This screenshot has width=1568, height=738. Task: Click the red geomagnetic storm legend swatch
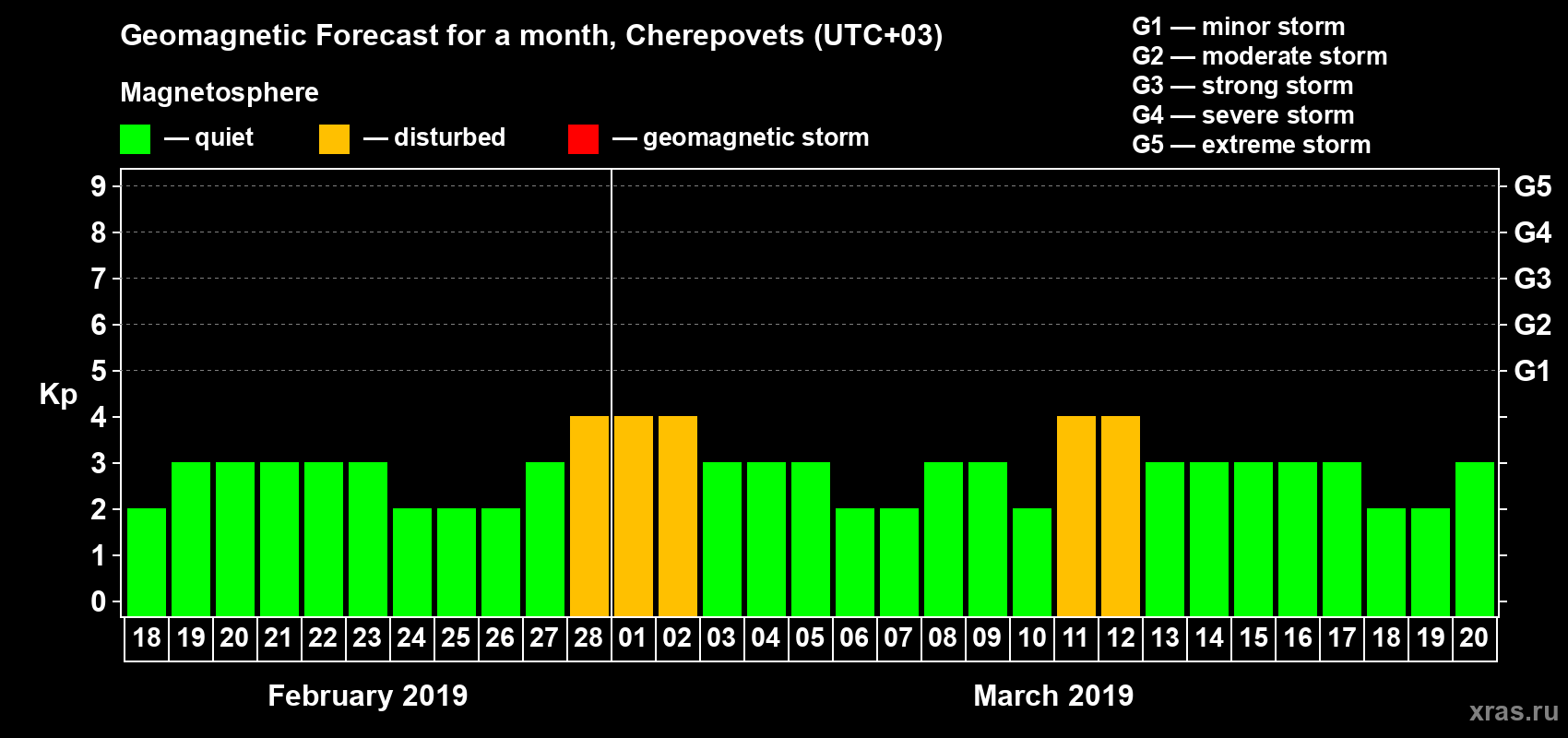click(x=583, y=139)
